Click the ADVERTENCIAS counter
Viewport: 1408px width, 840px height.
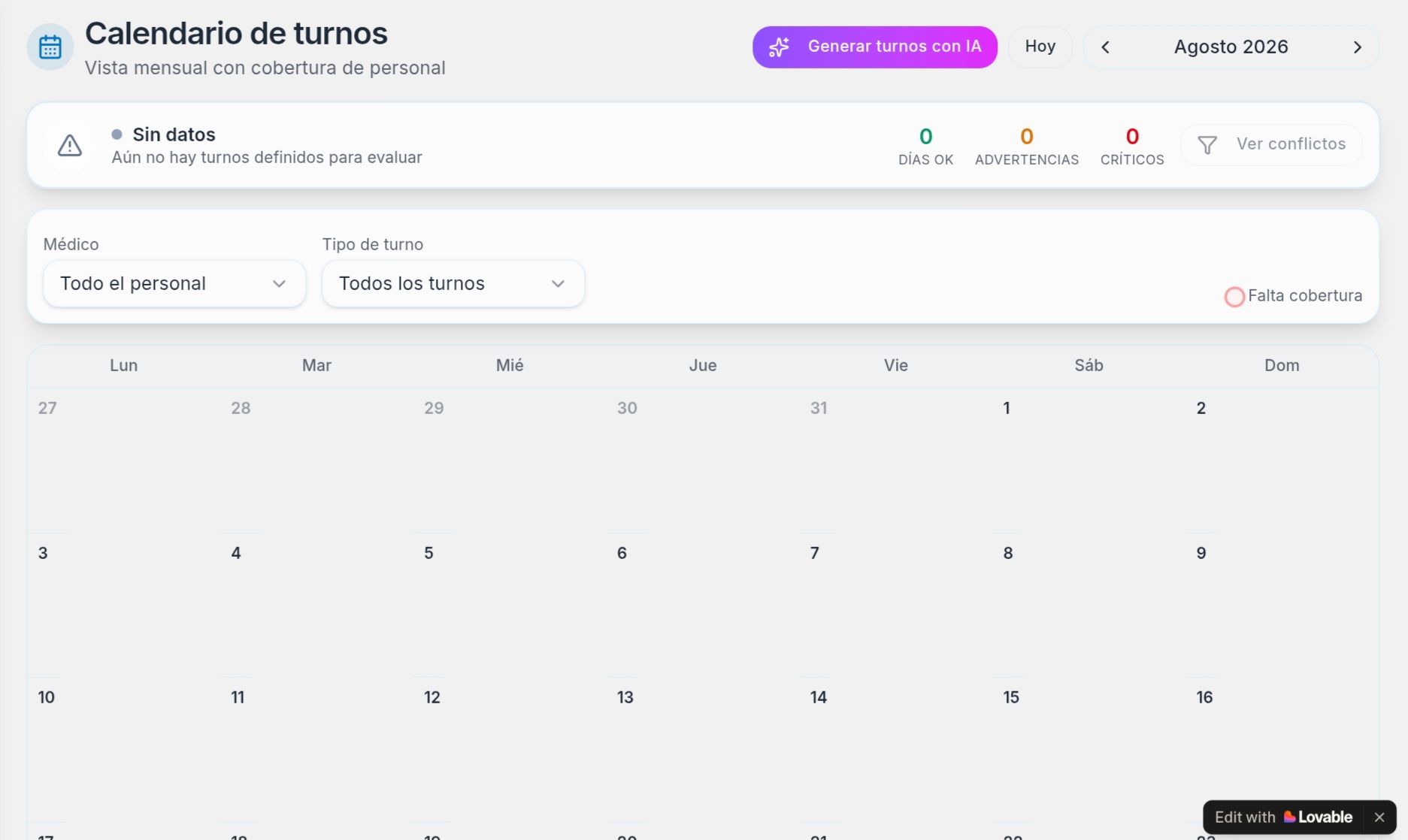pyautogui.click(x=1026, y=146)
